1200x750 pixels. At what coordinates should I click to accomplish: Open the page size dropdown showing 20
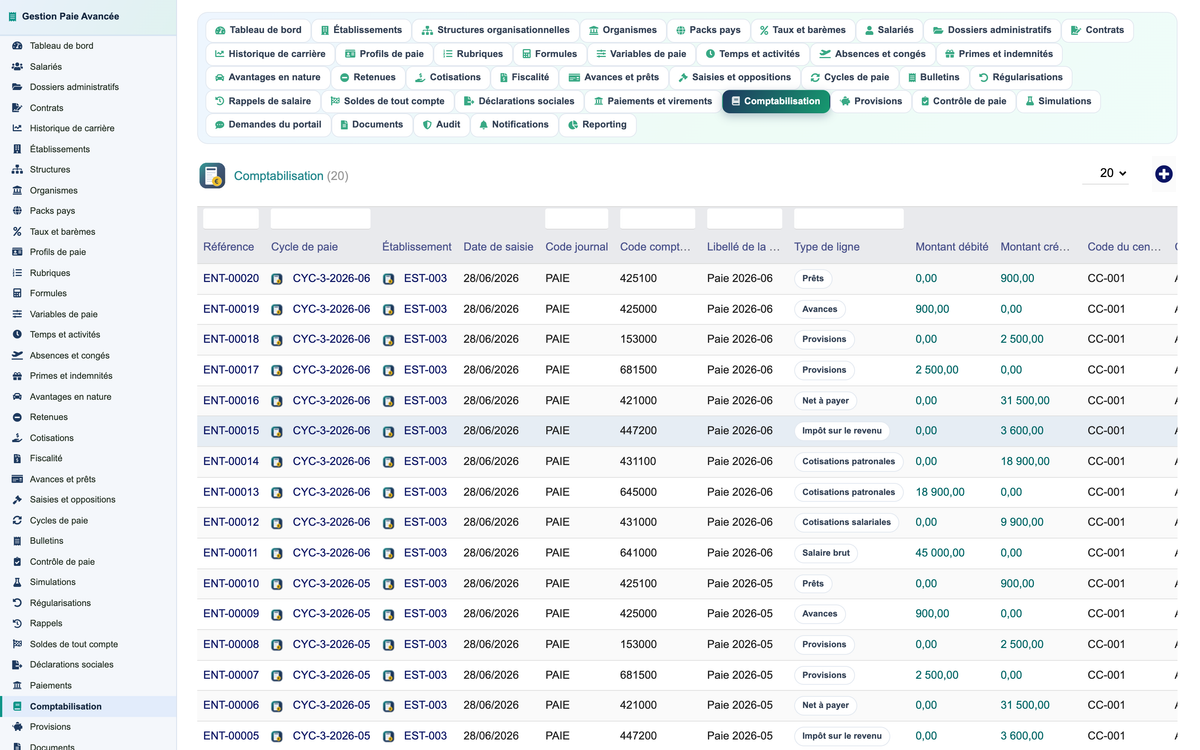[1105, 173]
